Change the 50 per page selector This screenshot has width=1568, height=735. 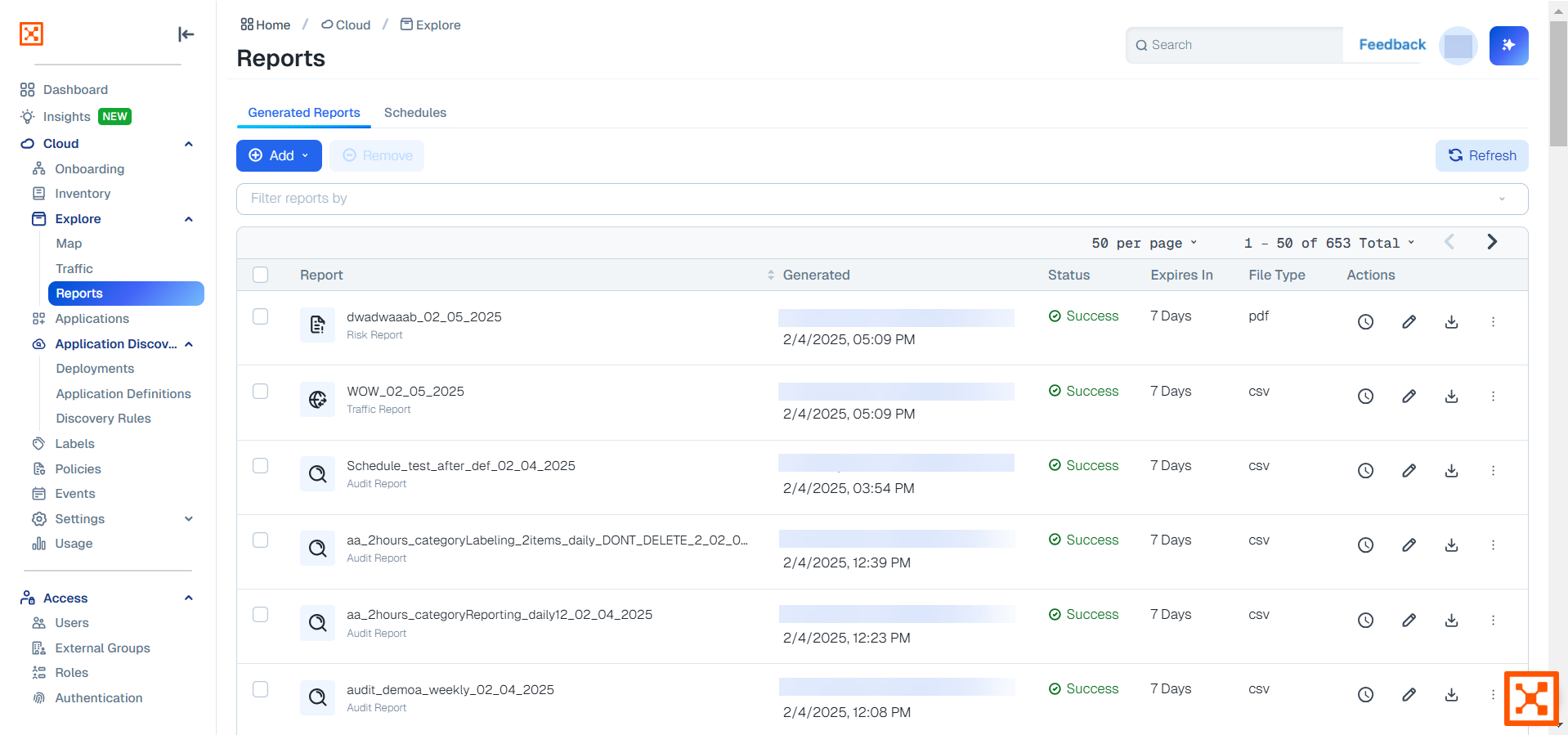pos(1144,243)
